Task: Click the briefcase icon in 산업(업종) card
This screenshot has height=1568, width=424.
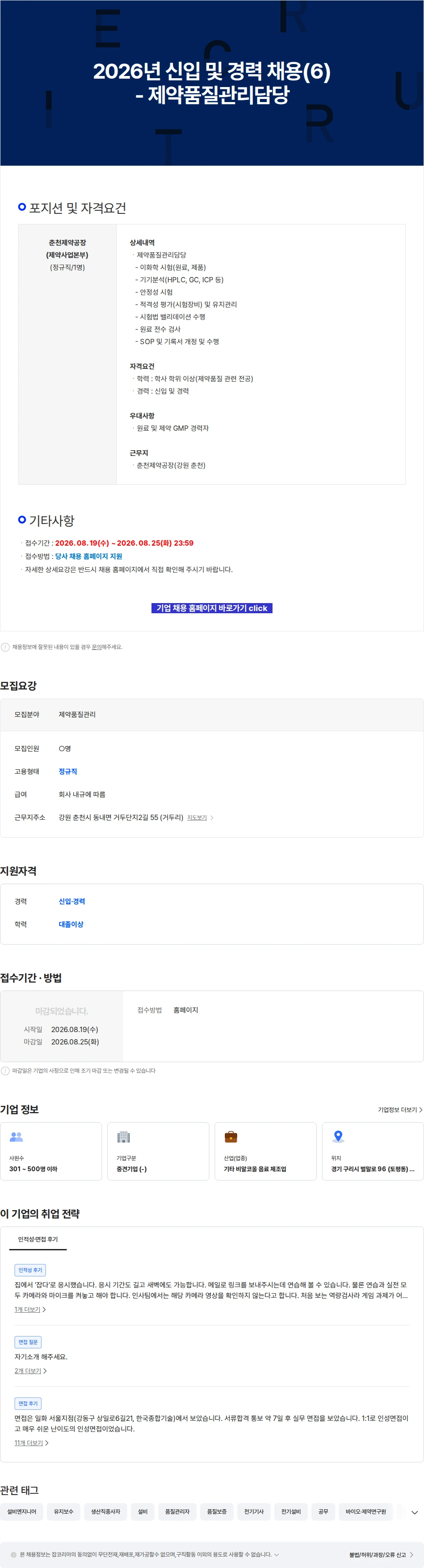Action: [231, 1136]
